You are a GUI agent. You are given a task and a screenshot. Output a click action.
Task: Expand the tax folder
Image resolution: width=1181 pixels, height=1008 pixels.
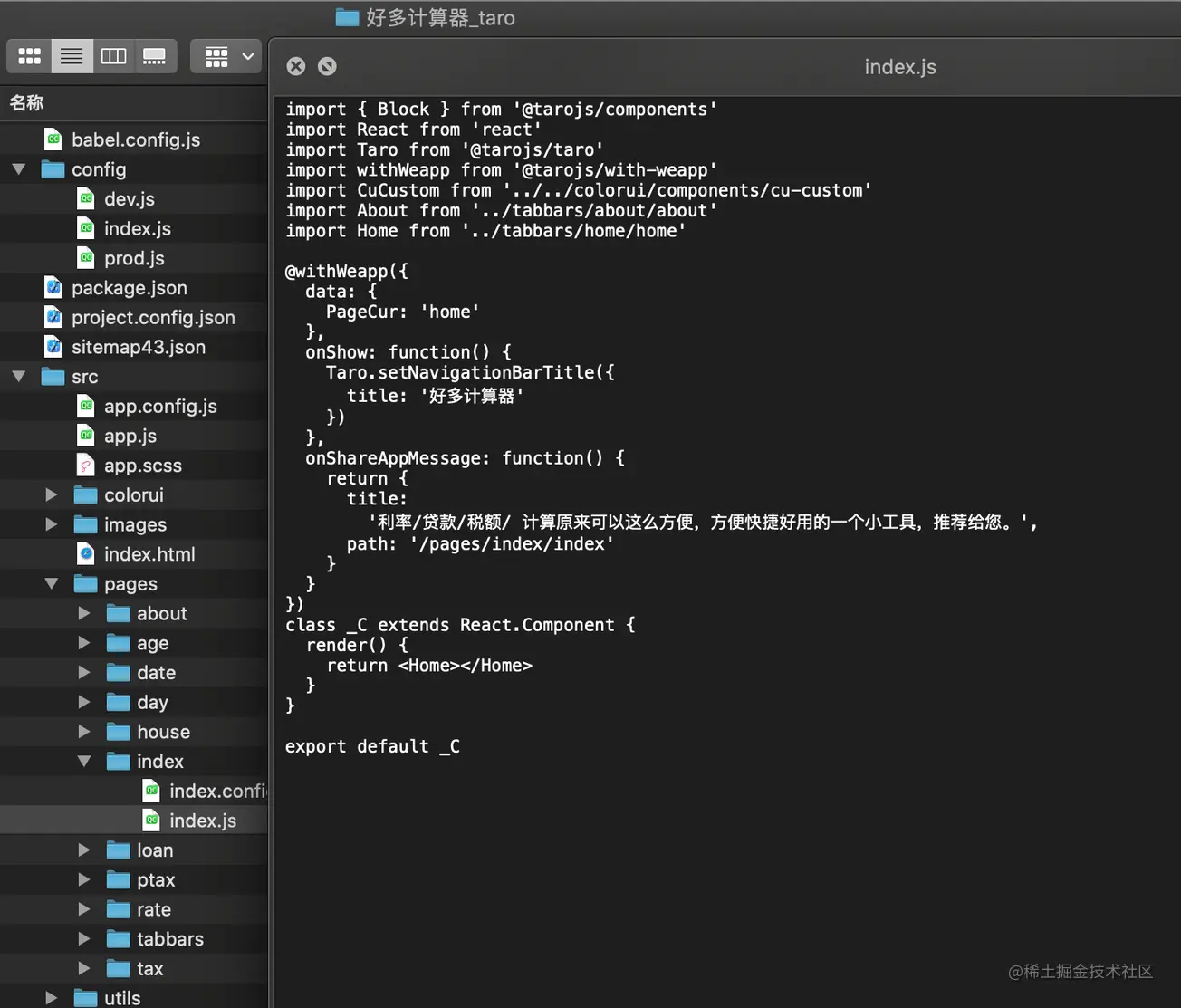click(x=84, y=969)
